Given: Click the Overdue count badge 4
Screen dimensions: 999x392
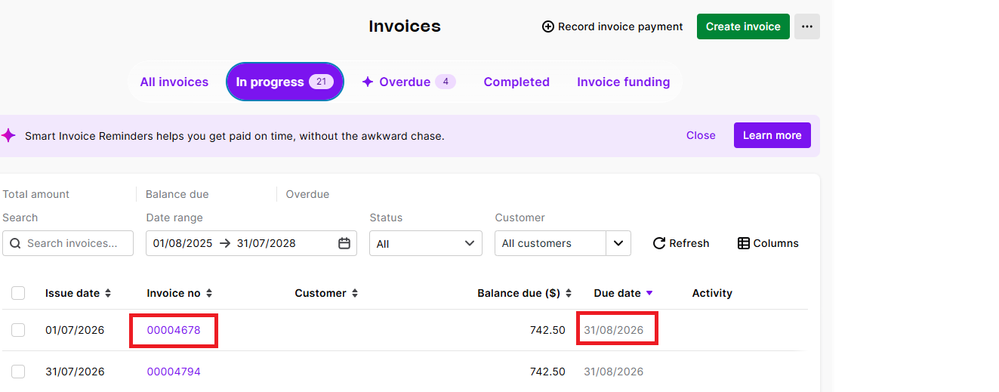Looking at the screenshot, I should (x=445, y=82).
